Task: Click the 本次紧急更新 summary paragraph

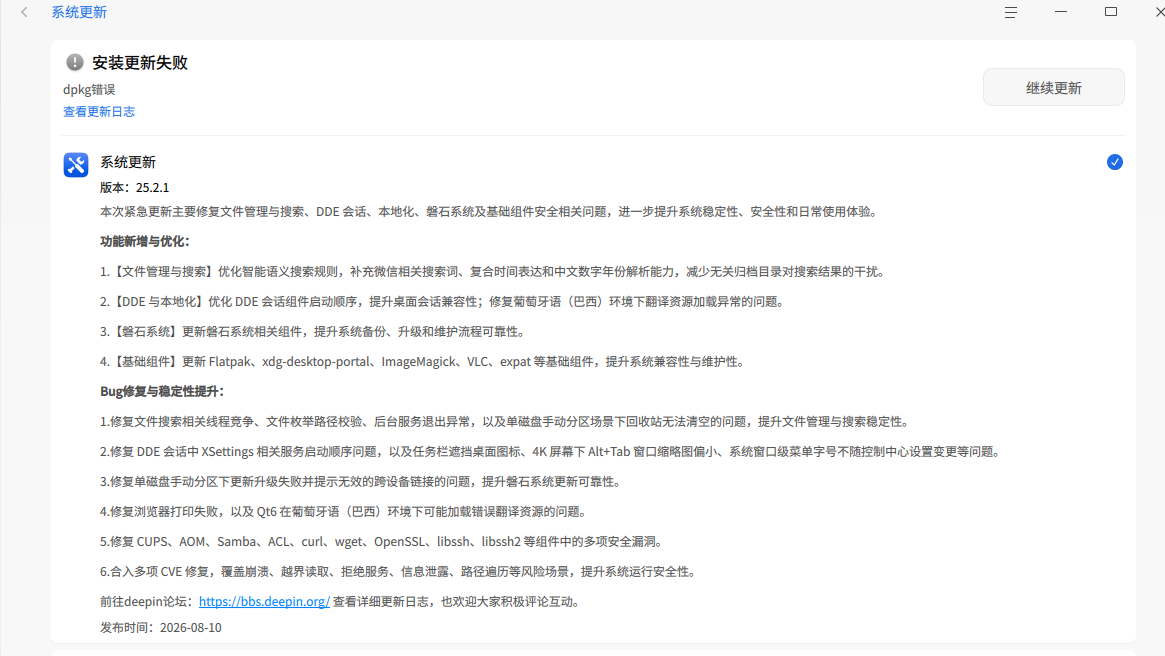Action: point(490,212)
